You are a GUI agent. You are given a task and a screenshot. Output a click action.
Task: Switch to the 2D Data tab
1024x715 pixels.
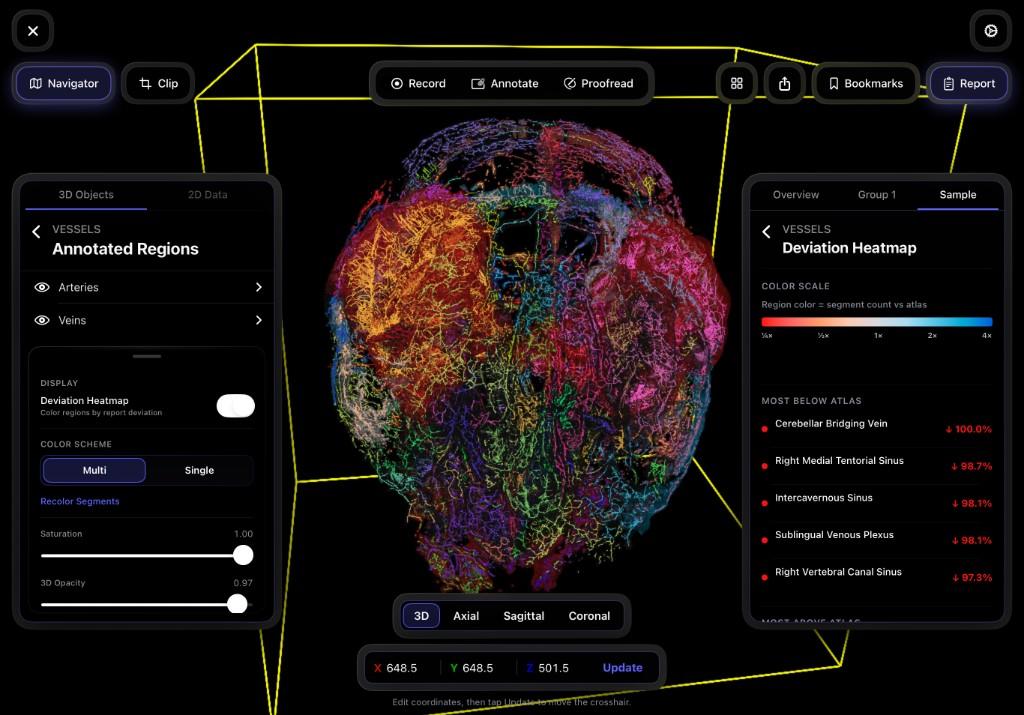coord(208,195)
